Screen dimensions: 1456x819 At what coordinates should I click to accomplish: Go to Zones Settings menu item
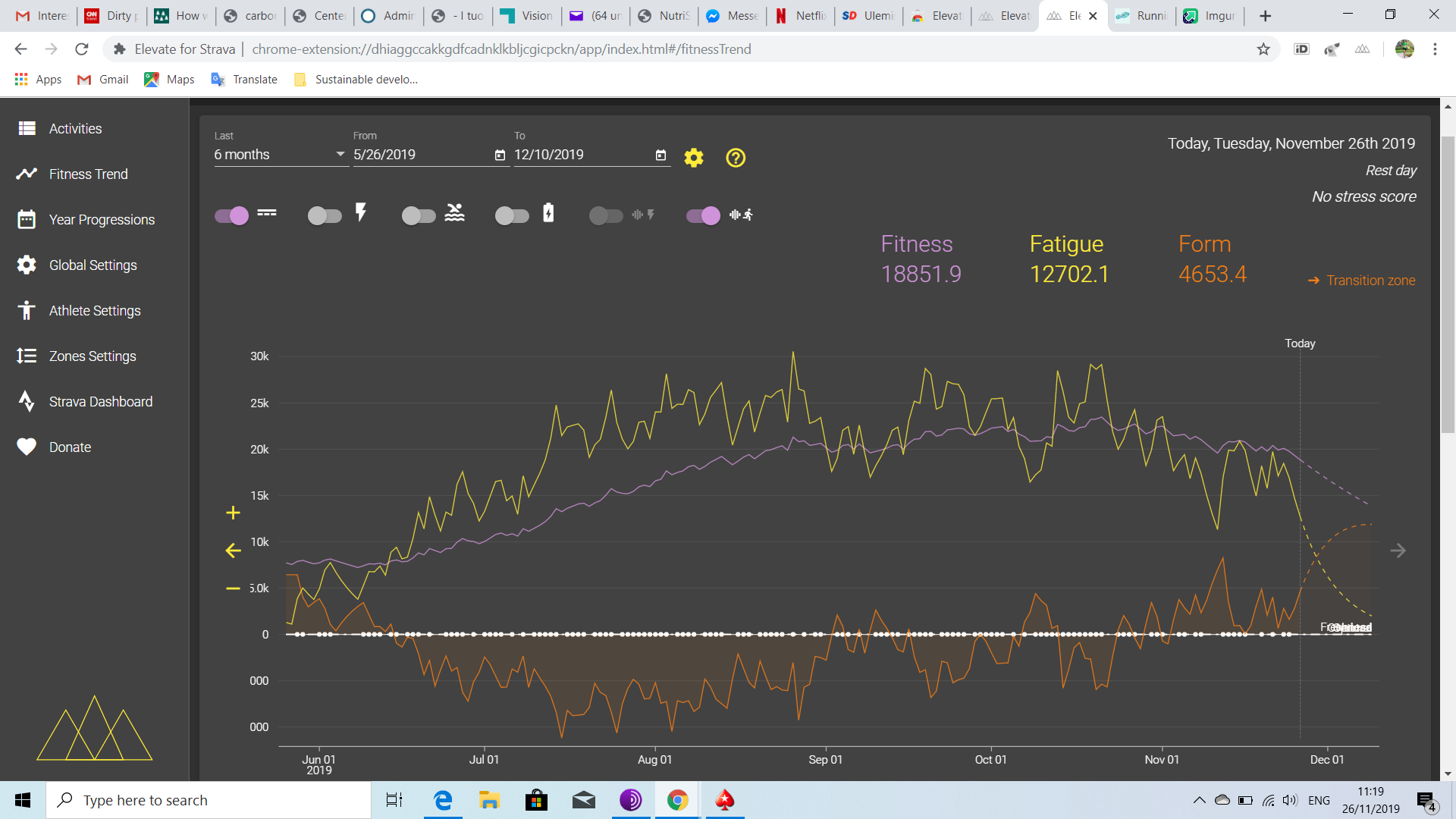pos(93,356)
